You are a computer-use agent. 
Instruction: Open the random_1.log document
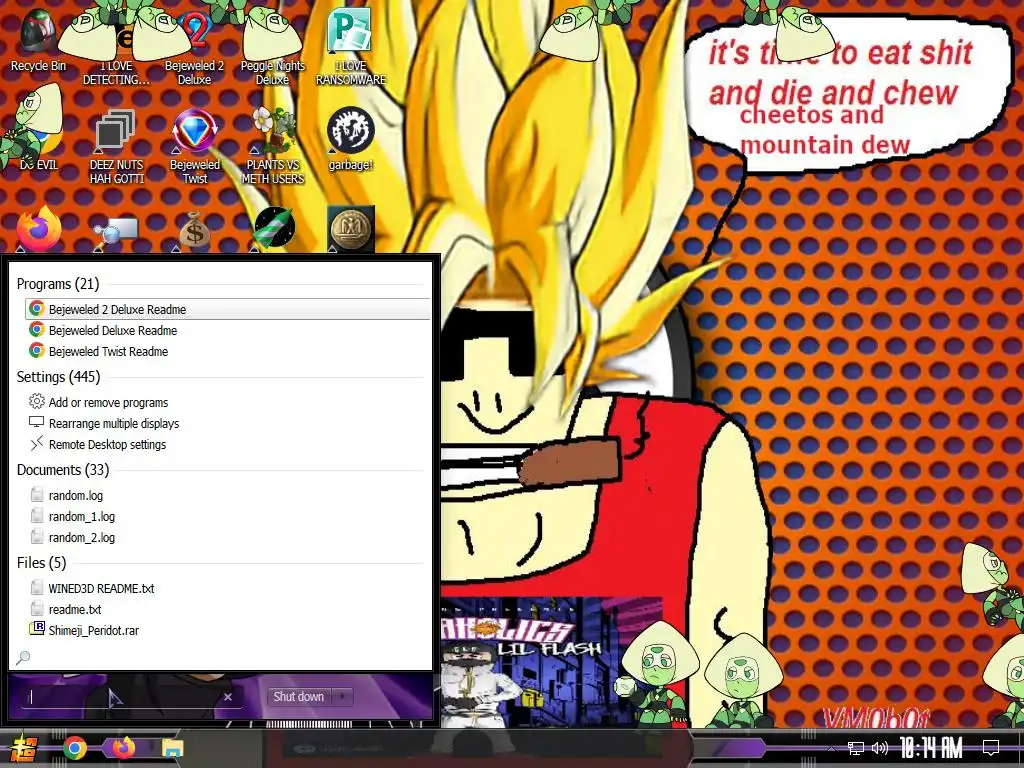(228, 517)
